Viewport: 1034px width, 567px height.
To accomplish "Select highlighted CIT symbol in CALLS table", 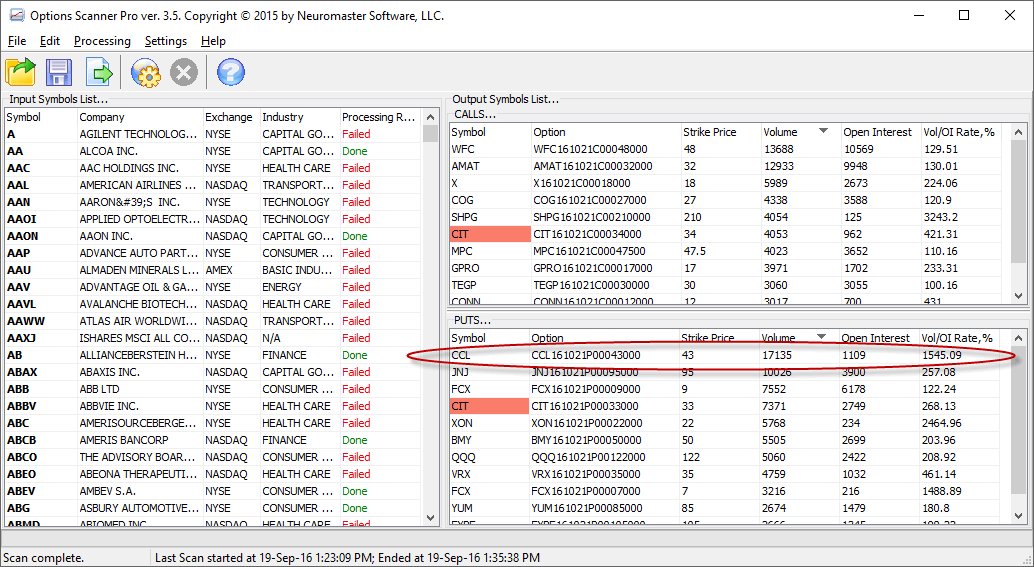I will click(x=490, y=234).
